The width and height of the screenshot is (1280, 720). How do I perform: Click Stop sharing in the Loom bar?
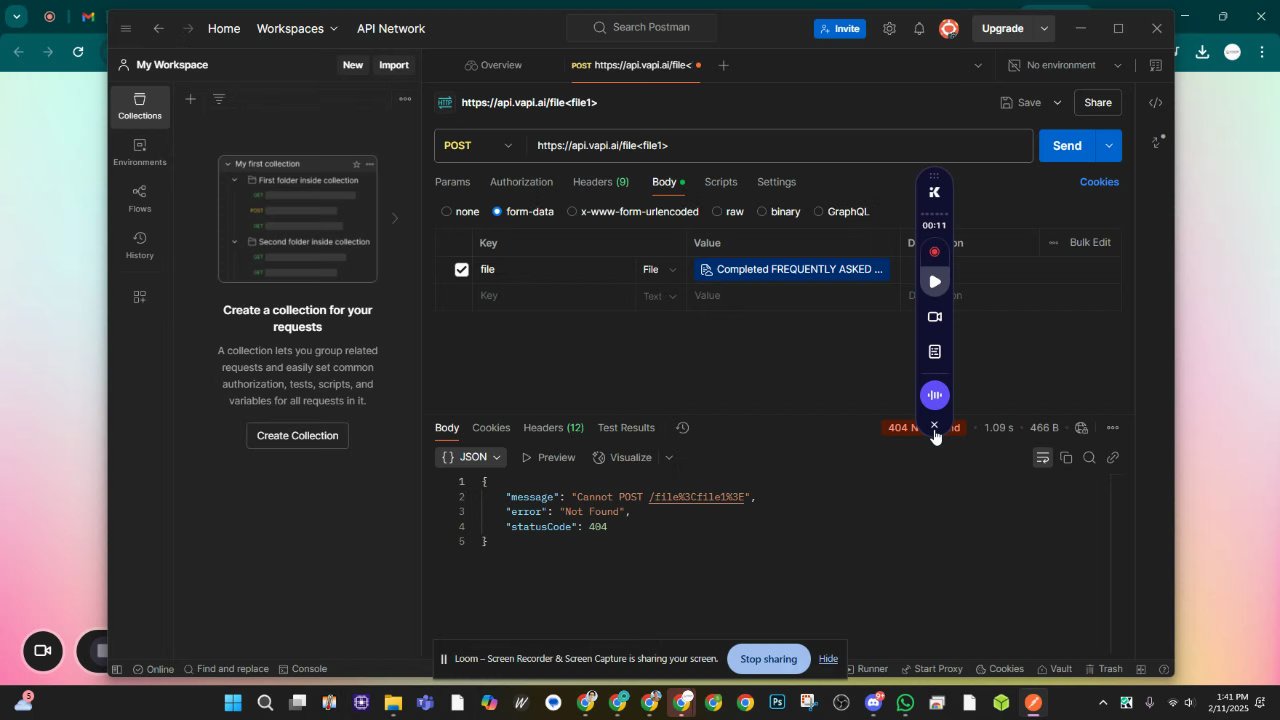coord(768,659)
